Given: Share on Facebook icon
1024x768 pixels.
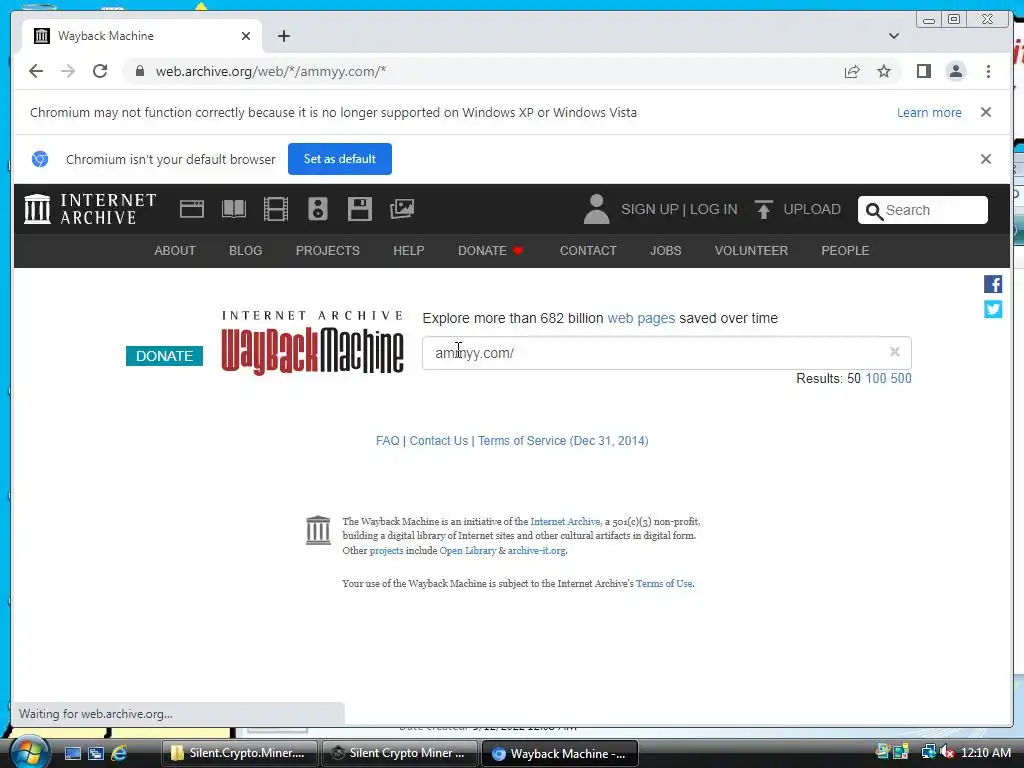Looking at the screenshot, I should point(993,284).
